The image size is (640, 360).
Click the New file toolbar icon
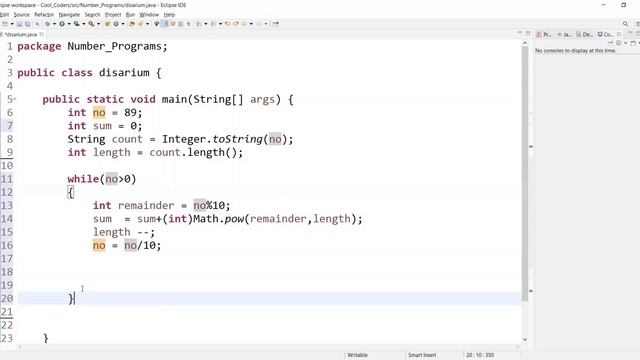pos(4,24)
